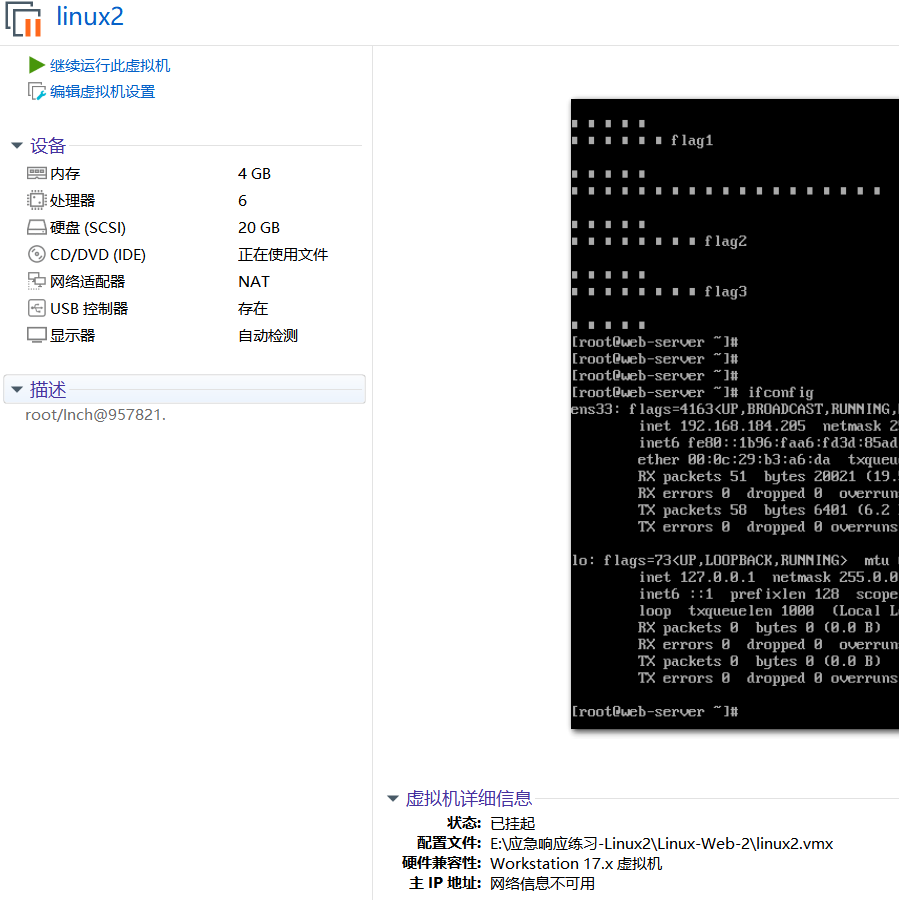Click the 配置文件 label in VM details
This screenshot has width=899, height=900.
coord(449,843)
